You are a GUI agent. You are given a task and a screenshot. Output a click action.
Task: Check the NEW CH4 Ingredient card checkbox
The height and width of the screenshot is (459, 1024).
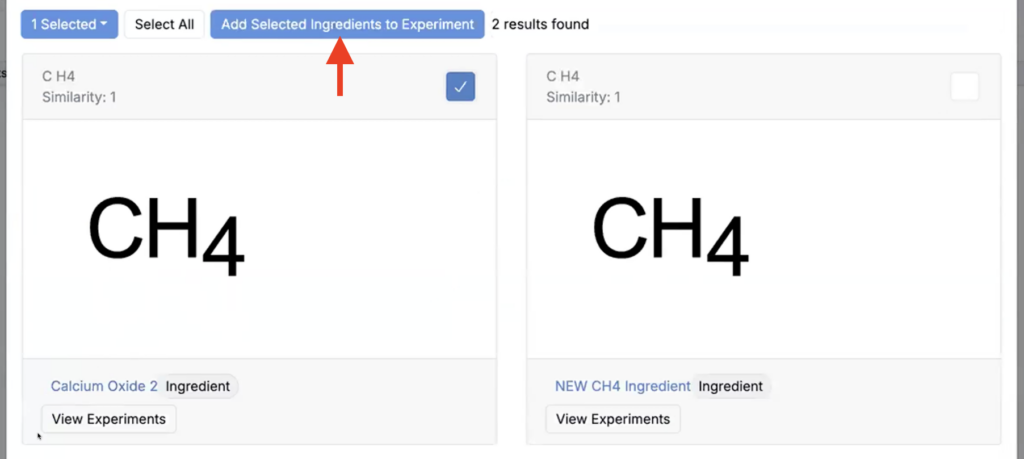coord(964,87)
